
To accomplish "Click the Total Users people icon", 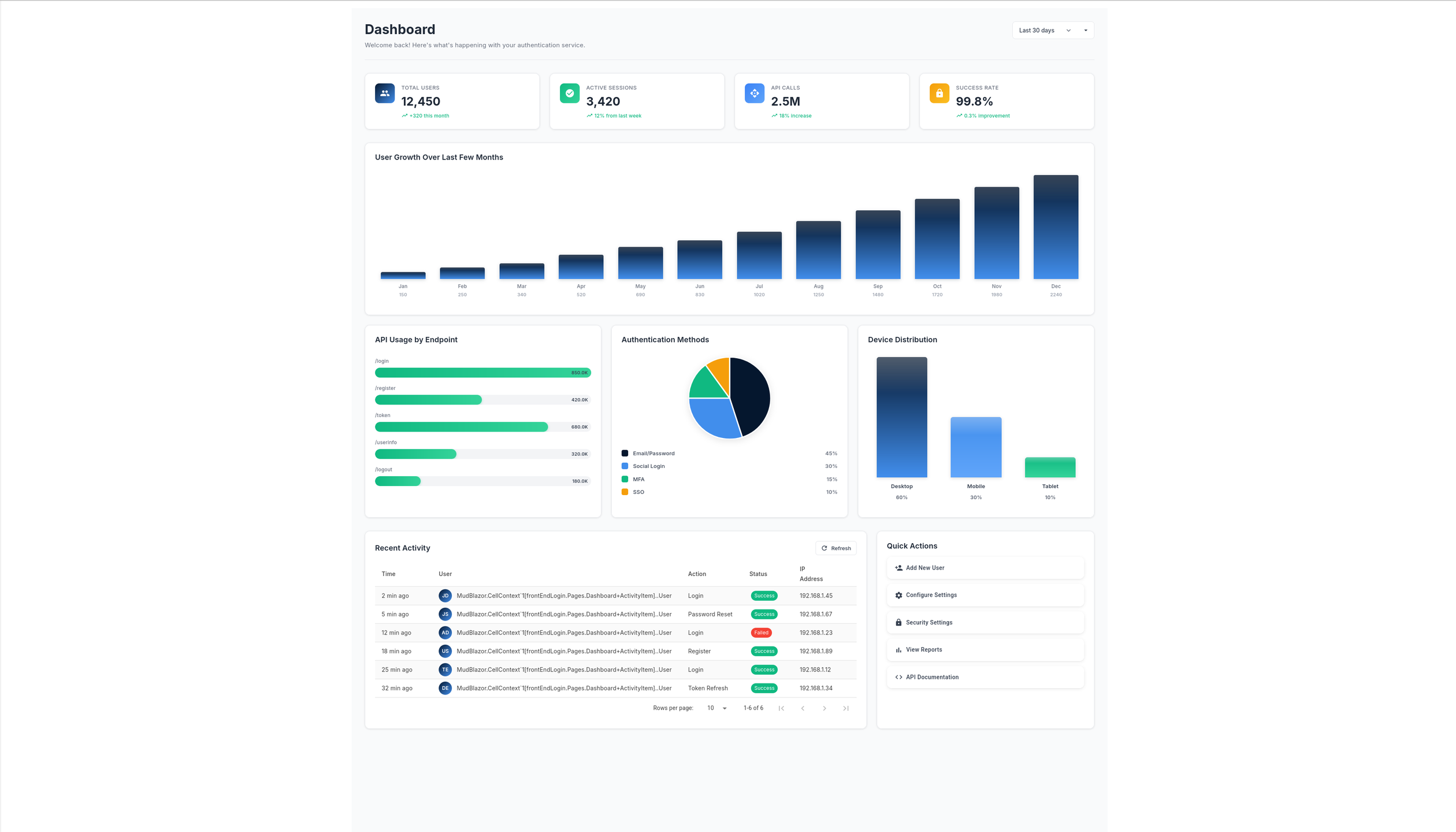I will pos(384,93).
